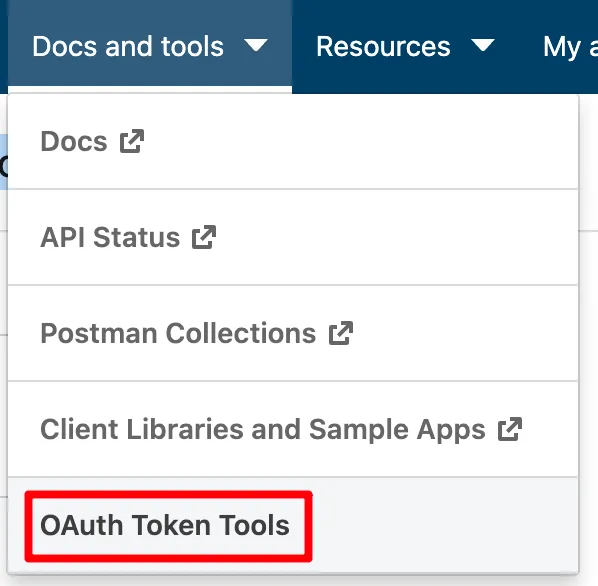Click empty space right of OAuth Token Tools box
This screenshot has width=598, height=586.
pyautogui.click(x=445, y=525)
